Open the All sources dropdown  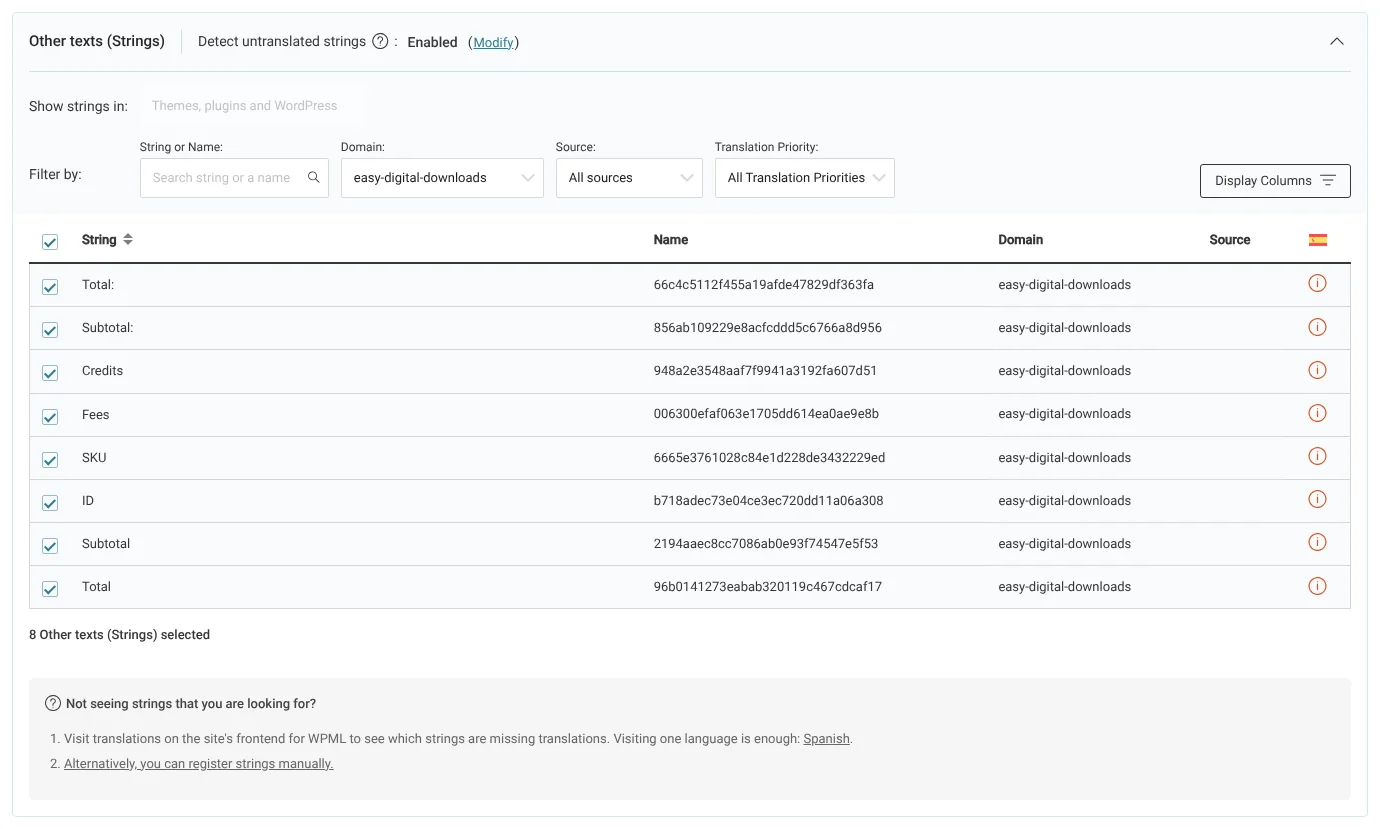click(629, 178)
